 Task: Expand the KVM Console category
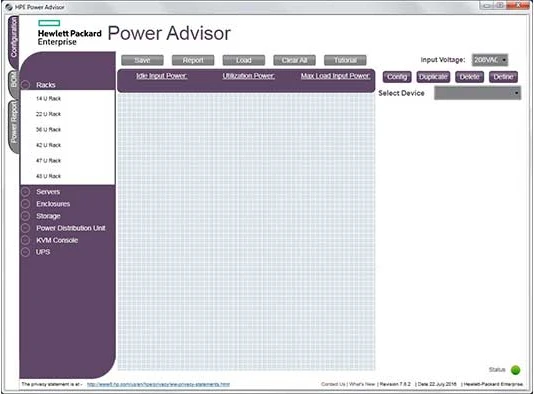point(26,240)
